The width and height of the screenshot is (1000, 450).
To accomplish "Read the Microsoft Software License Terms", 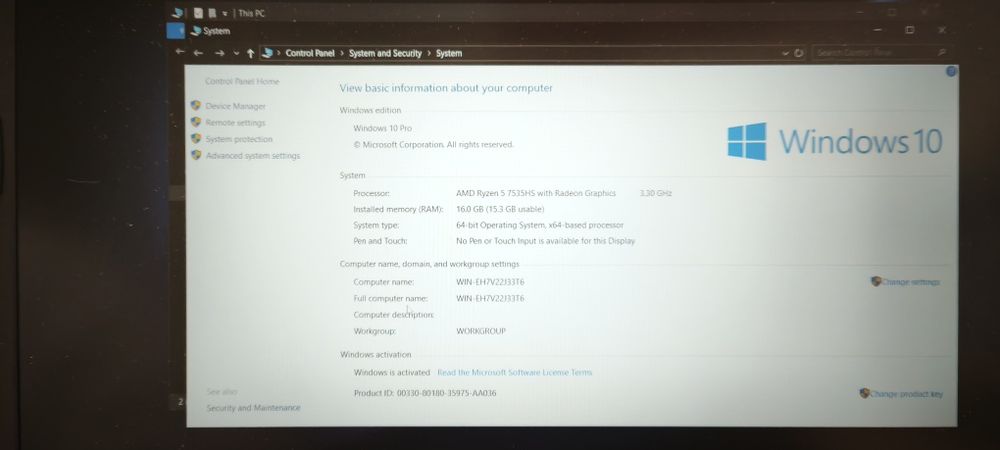I will [515, 372].
